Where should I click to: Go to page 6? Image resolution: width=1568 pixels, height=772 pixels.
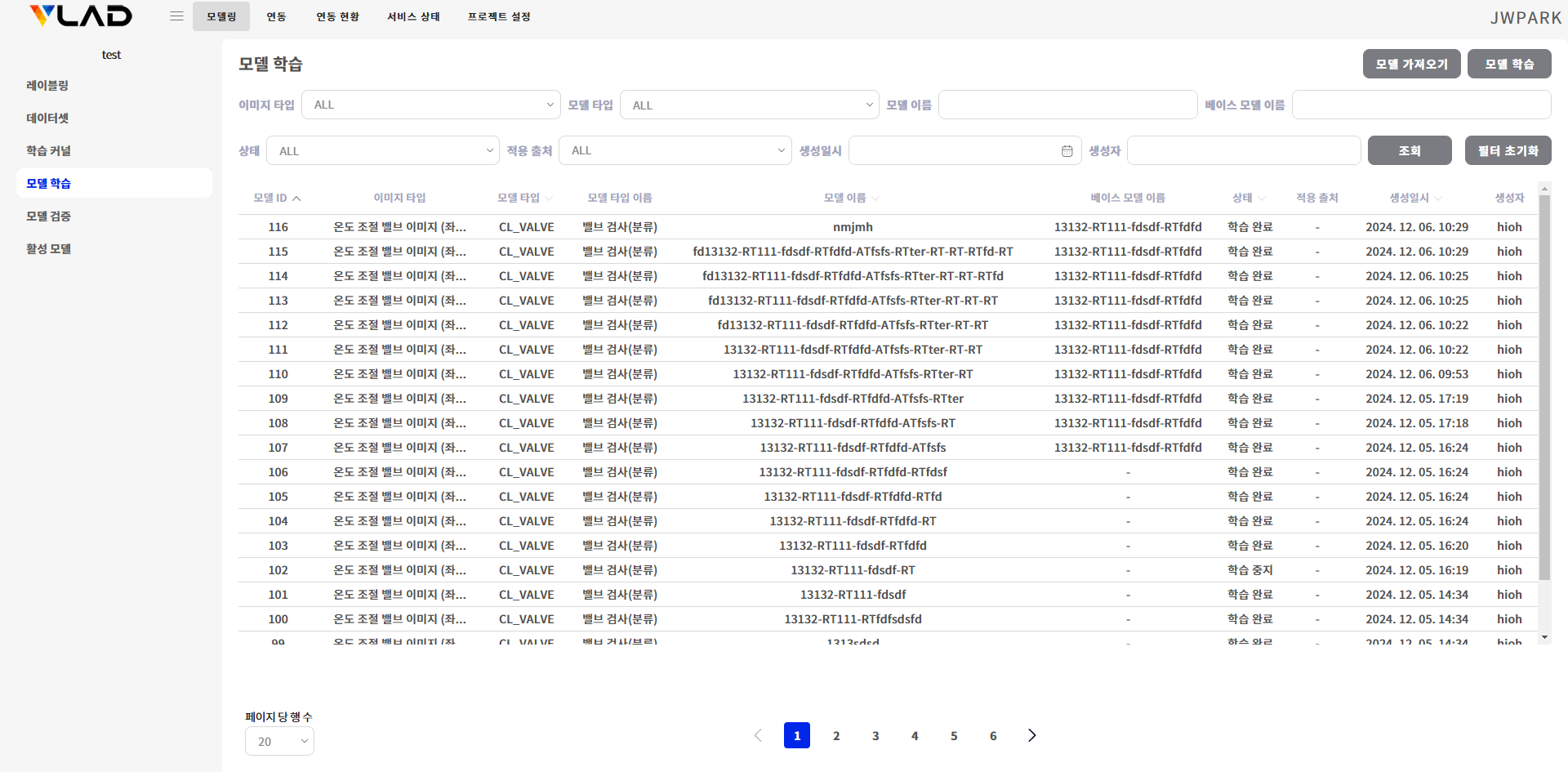[x=993, y=735]
